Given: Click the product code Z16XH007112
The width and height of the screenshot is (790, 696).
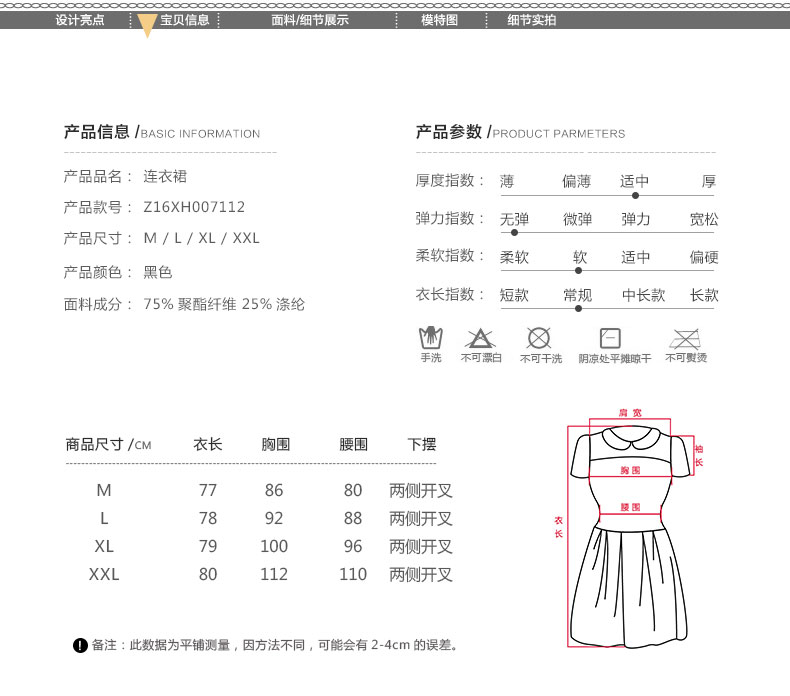Looking at the screenshot, I should click(x=194, y=207).
